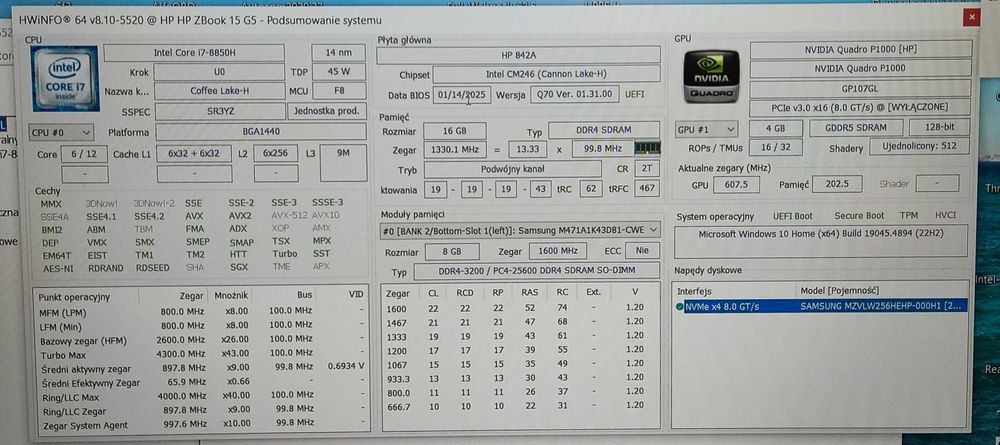Click the 6x256 L2 cache field
1000x445 pixels.
pyautogui.click(x=276, y=154)
